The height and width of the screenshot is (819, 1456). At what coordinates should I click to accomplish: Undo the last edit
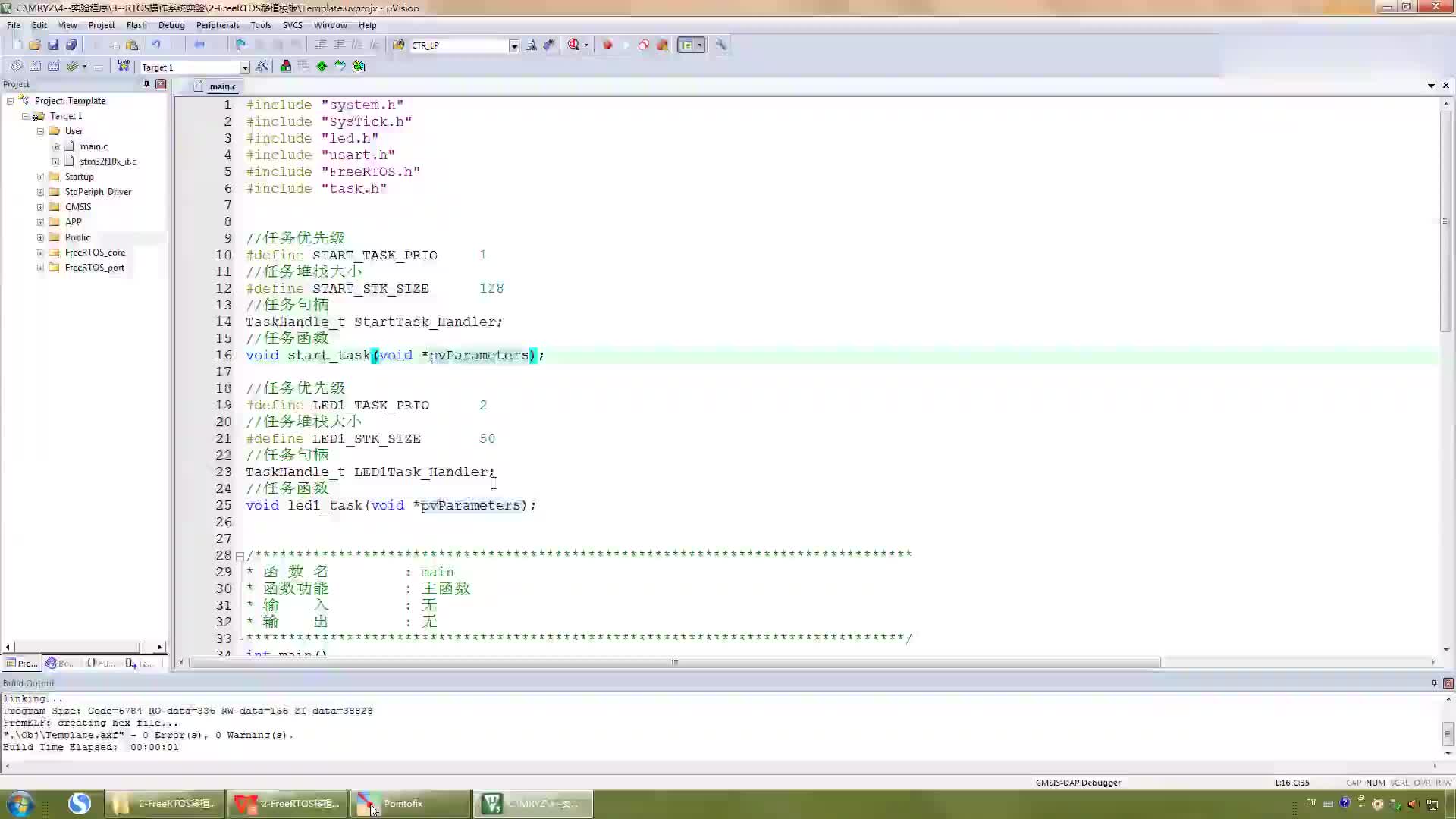[156, 45]
